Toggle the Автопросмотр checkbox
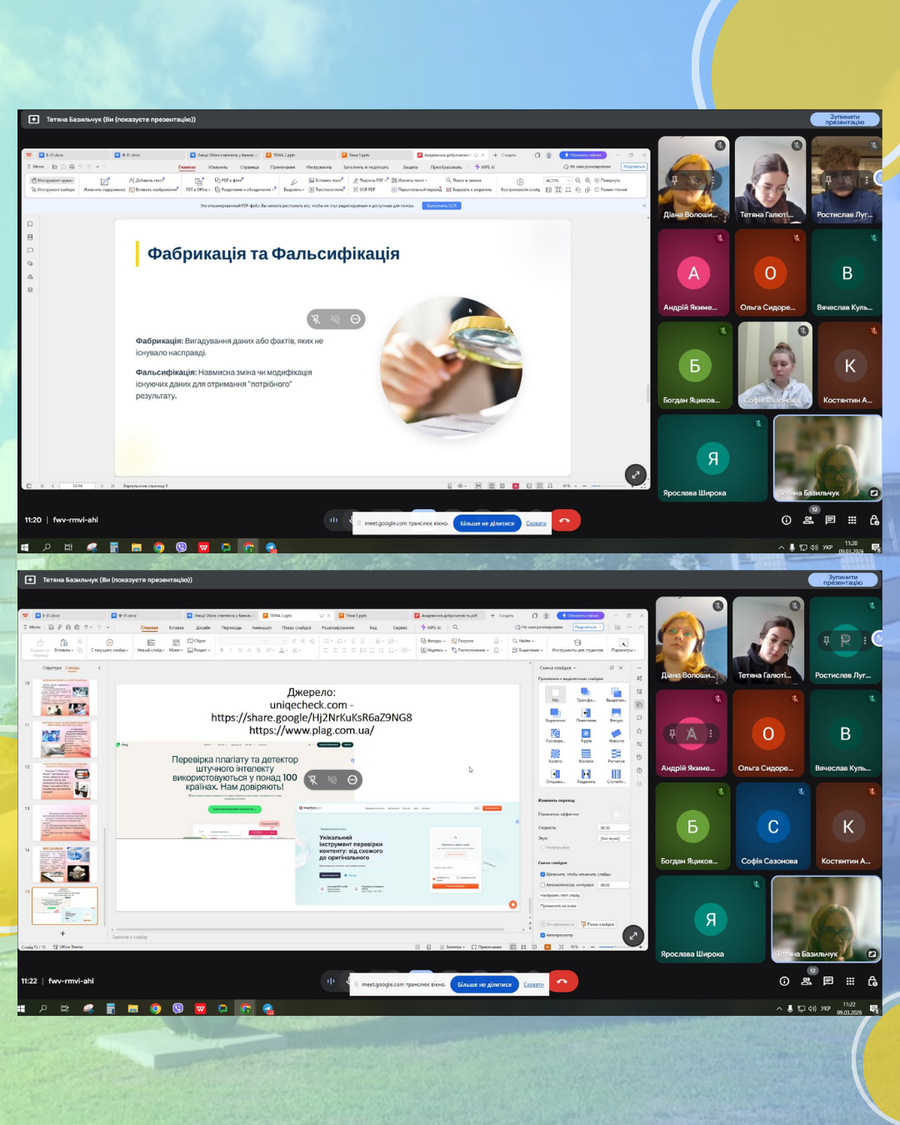 point(543,935)
